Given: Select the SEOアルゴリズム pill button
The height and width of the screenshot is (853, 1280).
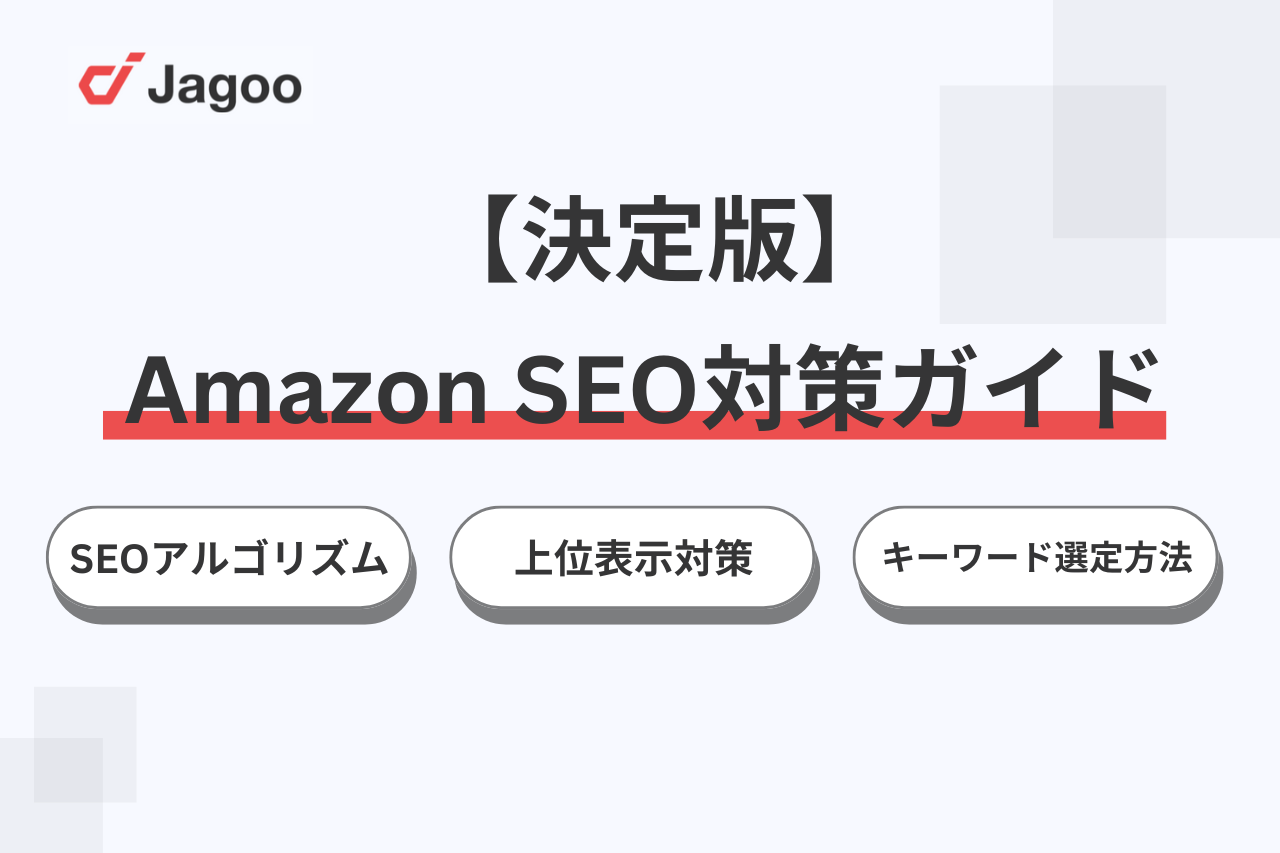Looking at the screenshot, I should [229, 558].
